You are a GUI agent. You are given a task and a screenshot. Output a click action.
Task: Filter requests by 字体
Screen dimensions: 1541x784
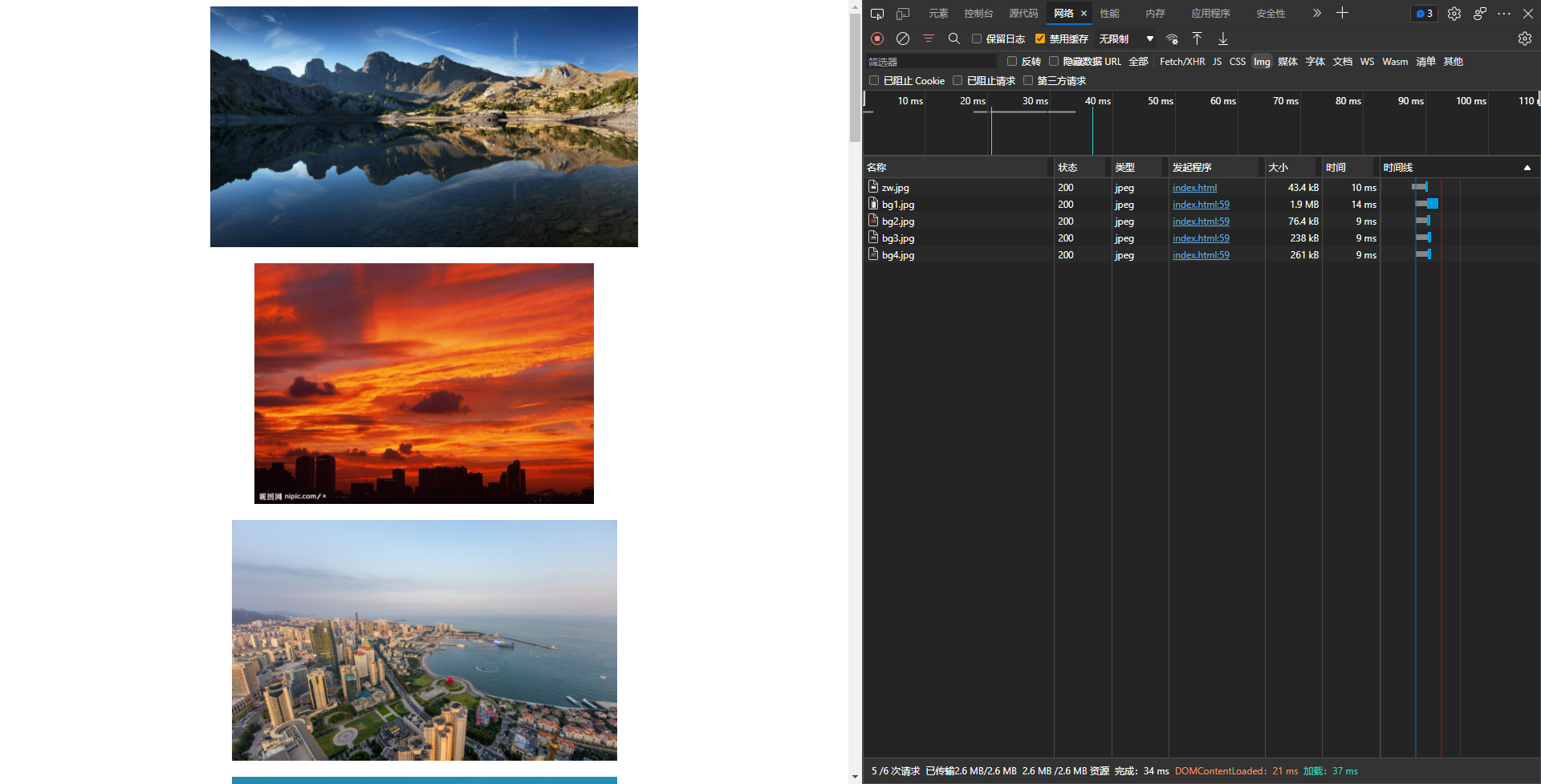pyautogui.click(x=1315, y=62)
